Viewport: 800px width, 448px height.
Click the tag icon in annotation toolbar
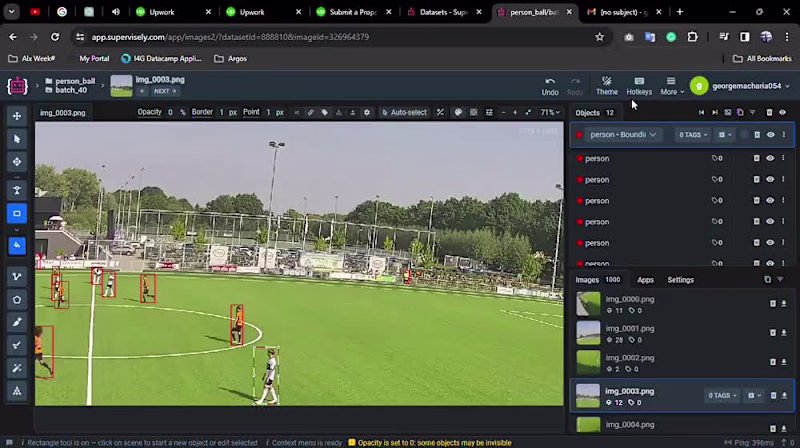(324, 112)
